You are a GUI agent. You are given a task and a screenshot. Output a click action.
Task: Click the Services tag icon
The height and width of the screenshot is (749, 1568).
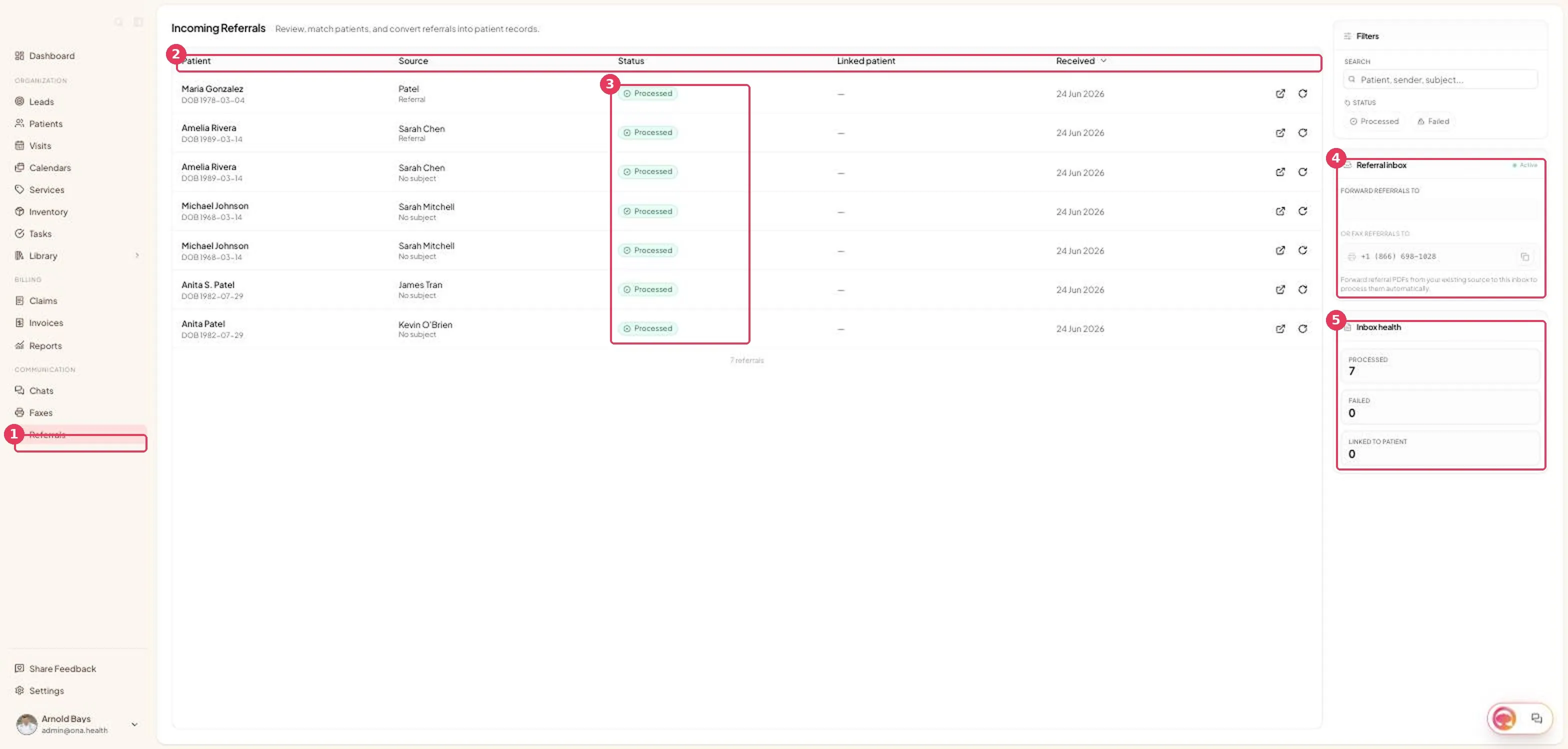tap(19, 189)
